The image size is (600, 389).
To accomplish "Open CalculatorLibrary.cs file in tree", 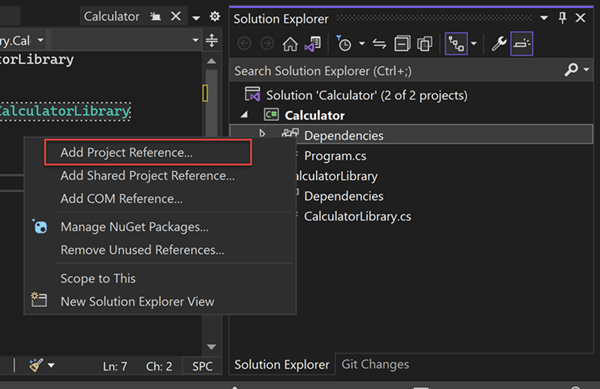I will coord(357,216).
